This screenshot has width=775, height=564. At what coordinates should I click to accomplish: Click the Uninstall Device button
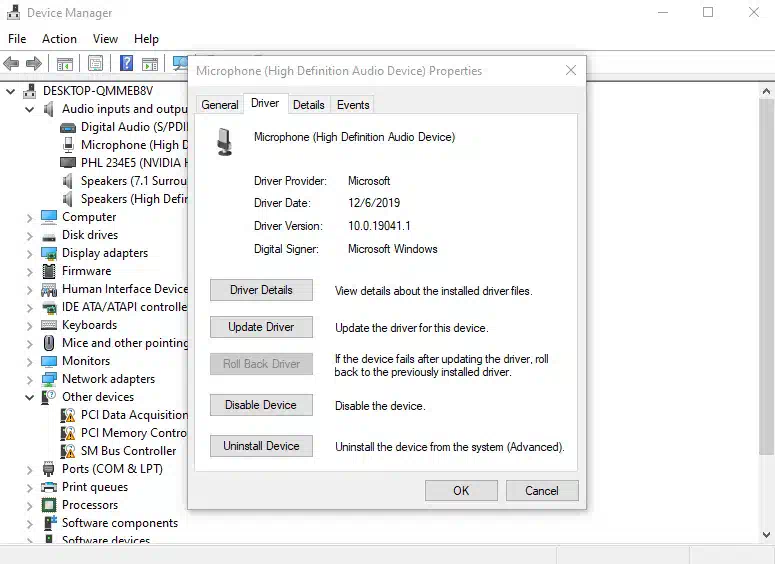click(261, 446)
